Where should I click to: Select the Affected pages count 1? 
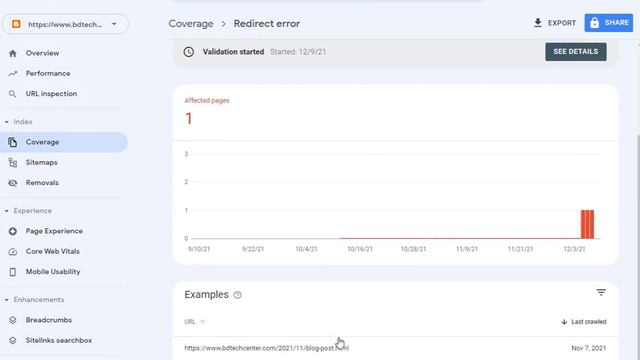[189, 119]
